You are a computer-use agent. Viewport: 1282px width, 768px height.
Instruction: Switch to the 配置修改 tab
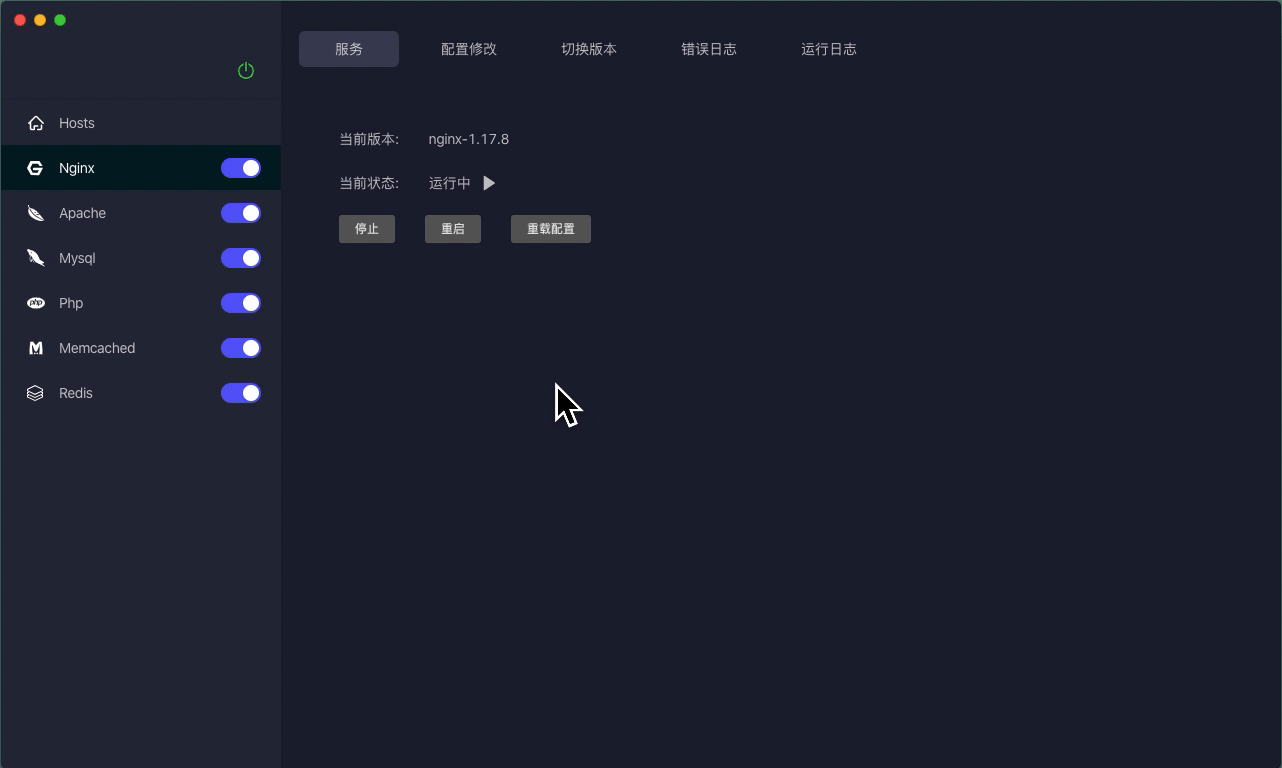coord(468,48)
